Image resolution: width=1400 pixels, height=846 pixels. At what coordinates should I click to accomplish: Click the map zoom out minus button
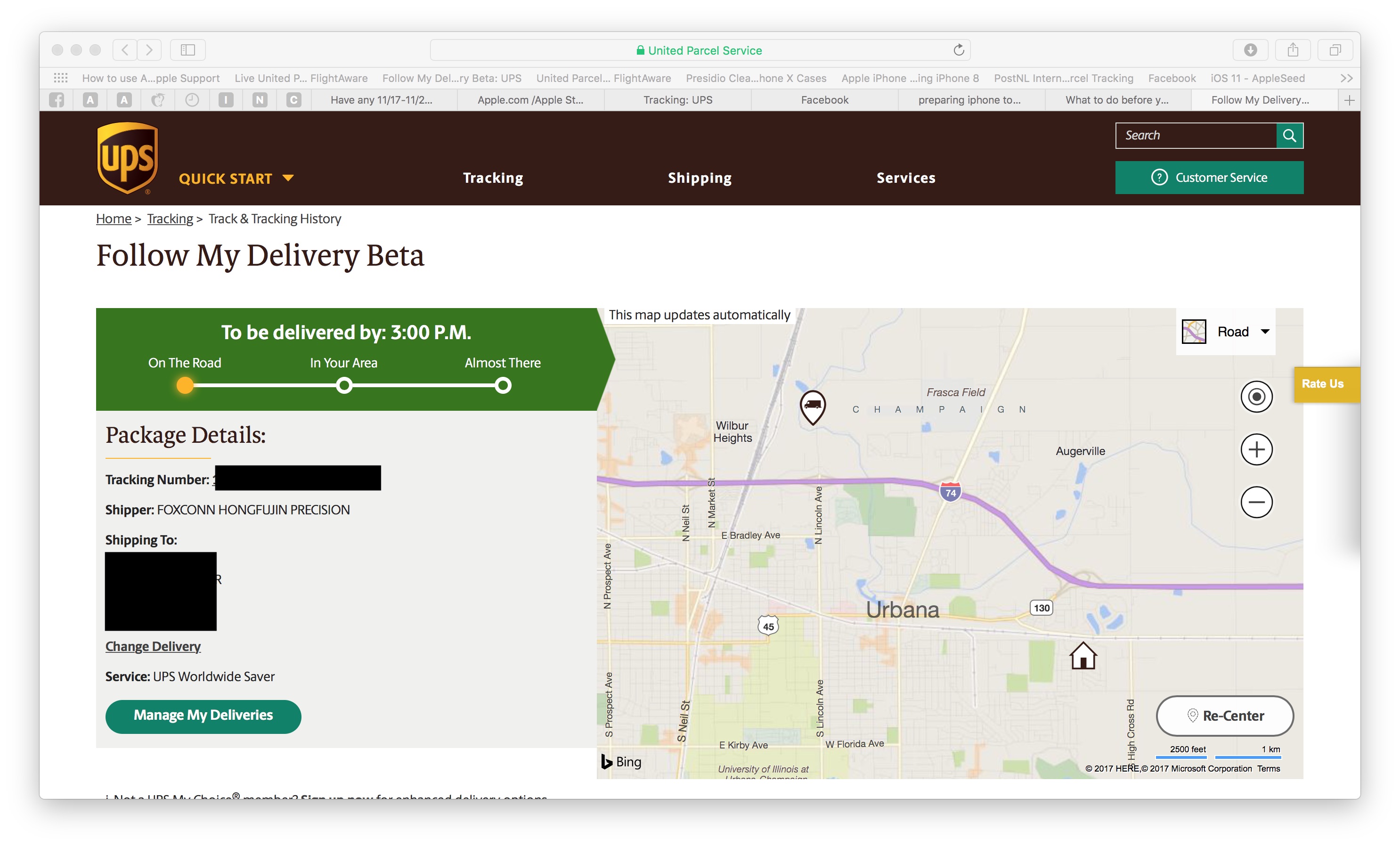coord(1256,502)
